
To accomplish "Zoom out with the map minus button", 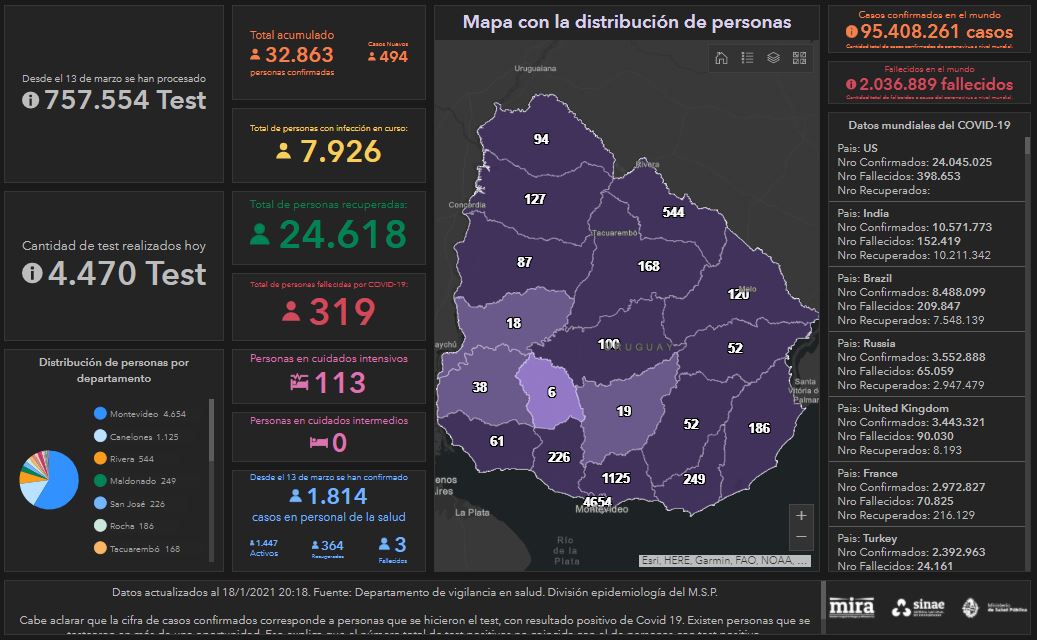I will (x=800, y=538).
